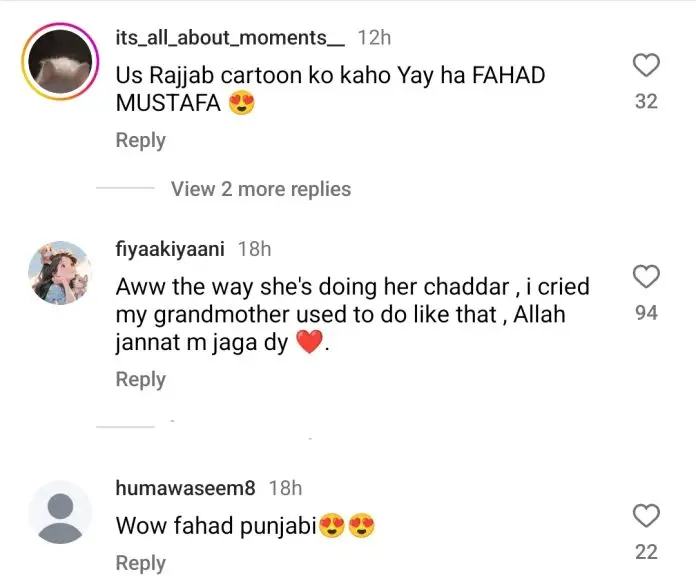Screen dimensions: 696x586
Task: Reply to the Rajjab cartoon comment
Action: point(140,140)
